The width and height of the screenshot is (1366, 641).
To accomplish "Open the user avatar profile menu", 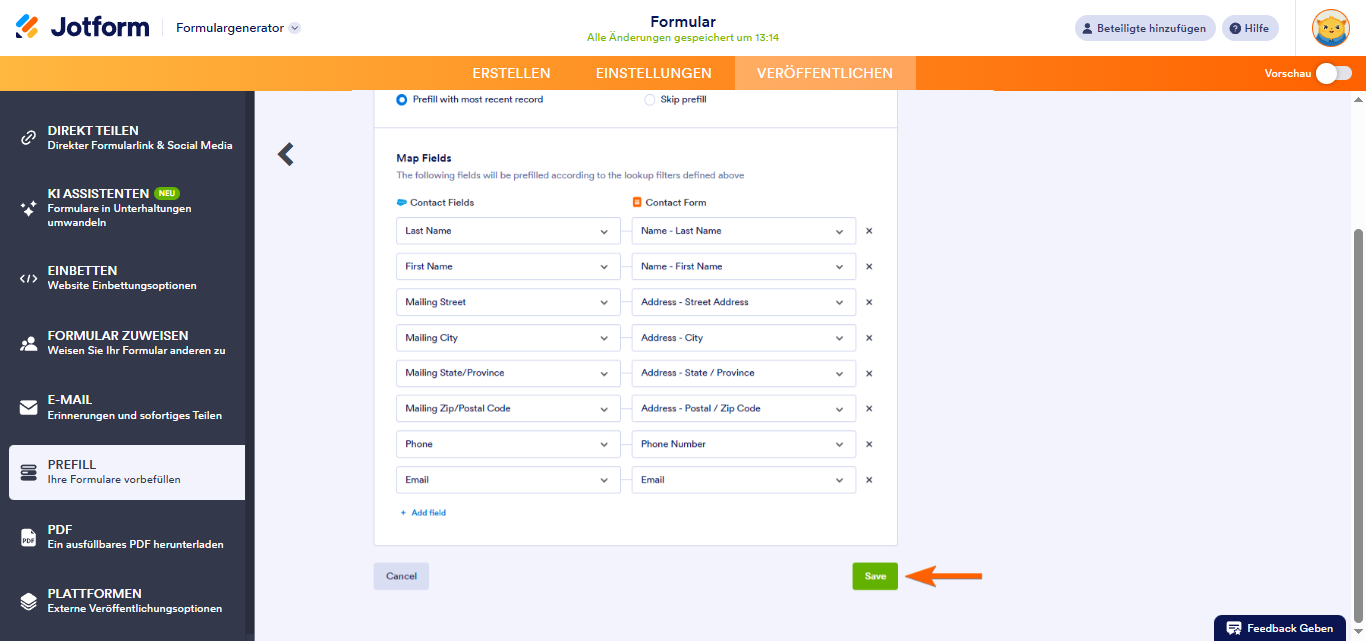I will (x=1330, y=28).
